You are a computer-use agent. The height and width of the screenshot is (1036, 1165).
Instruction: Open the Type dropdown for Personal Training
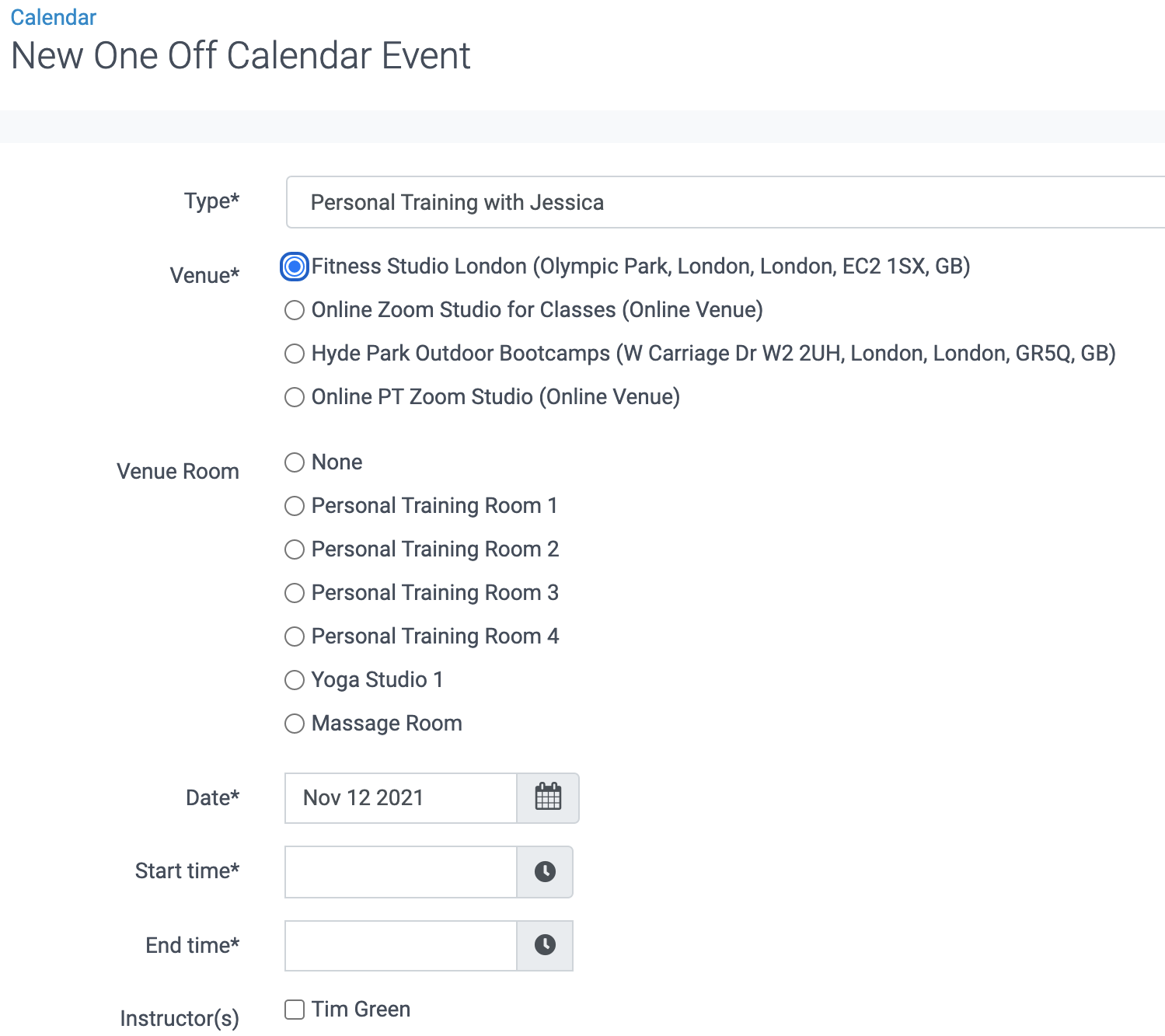coord(724,202)
